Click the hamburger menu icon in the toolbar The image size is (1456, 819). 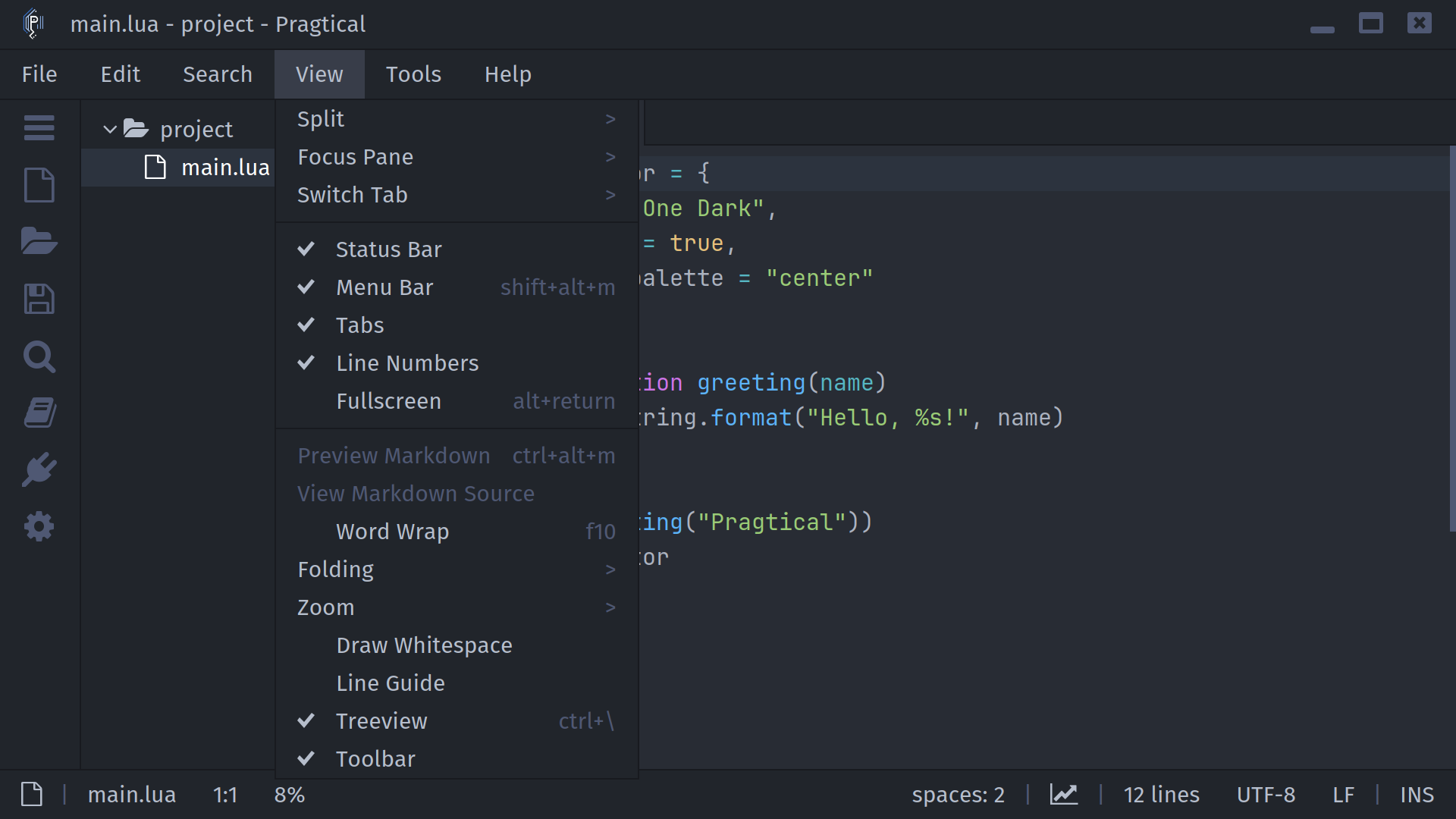[x=39, y=127]
